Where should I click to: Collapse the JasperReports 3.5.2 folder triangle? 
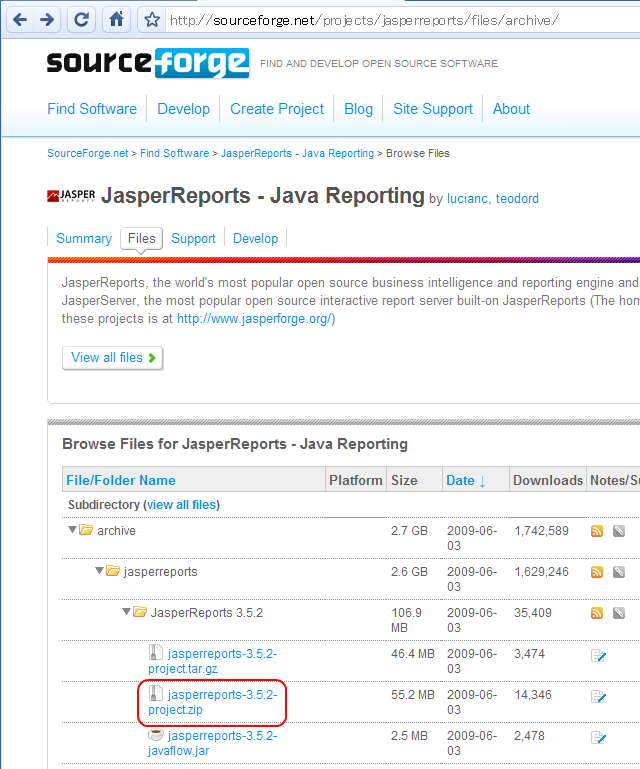[x=126, y=612]
